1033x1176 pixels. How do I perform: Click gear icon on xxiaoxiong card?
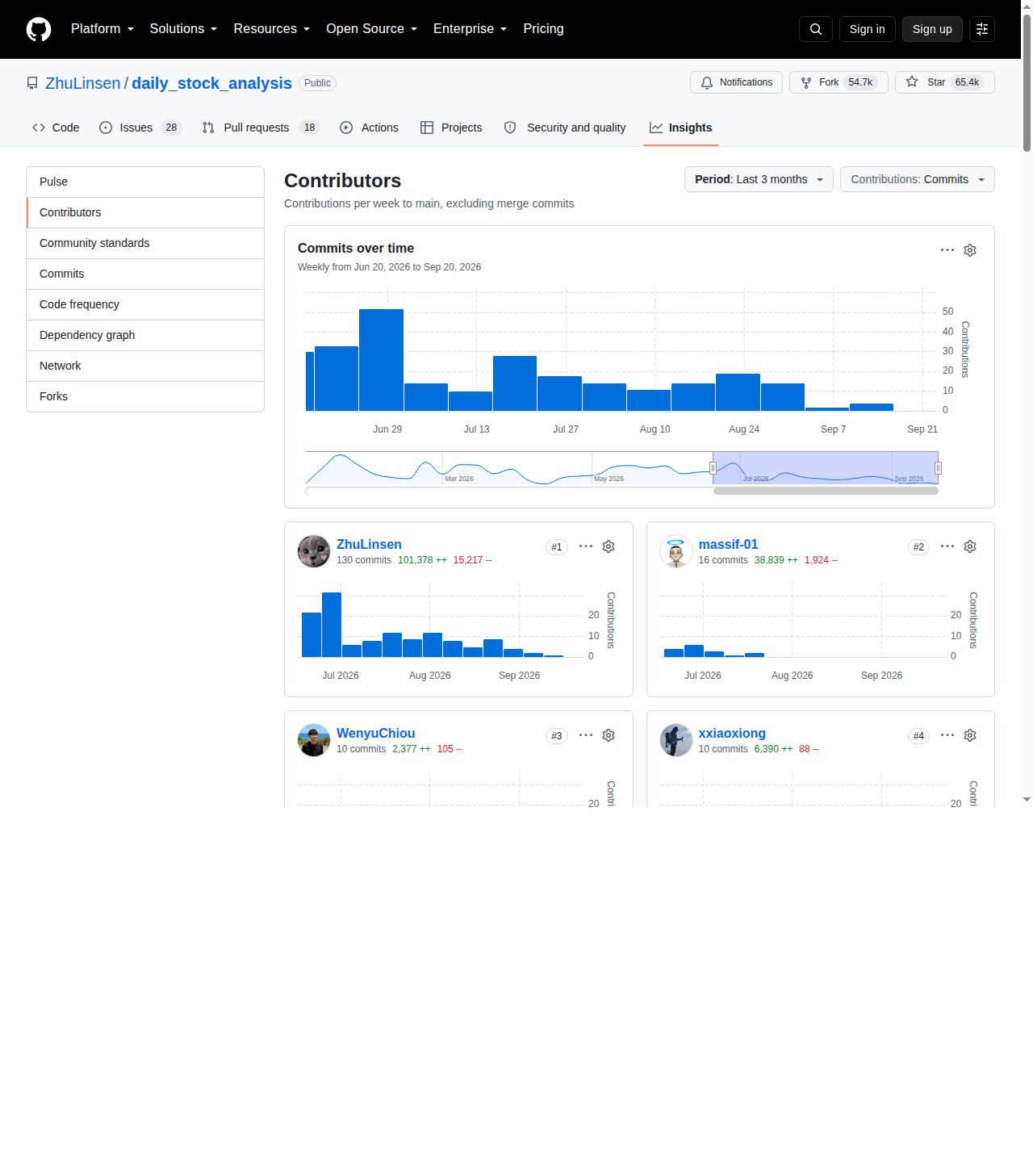[x=970, y=735]
